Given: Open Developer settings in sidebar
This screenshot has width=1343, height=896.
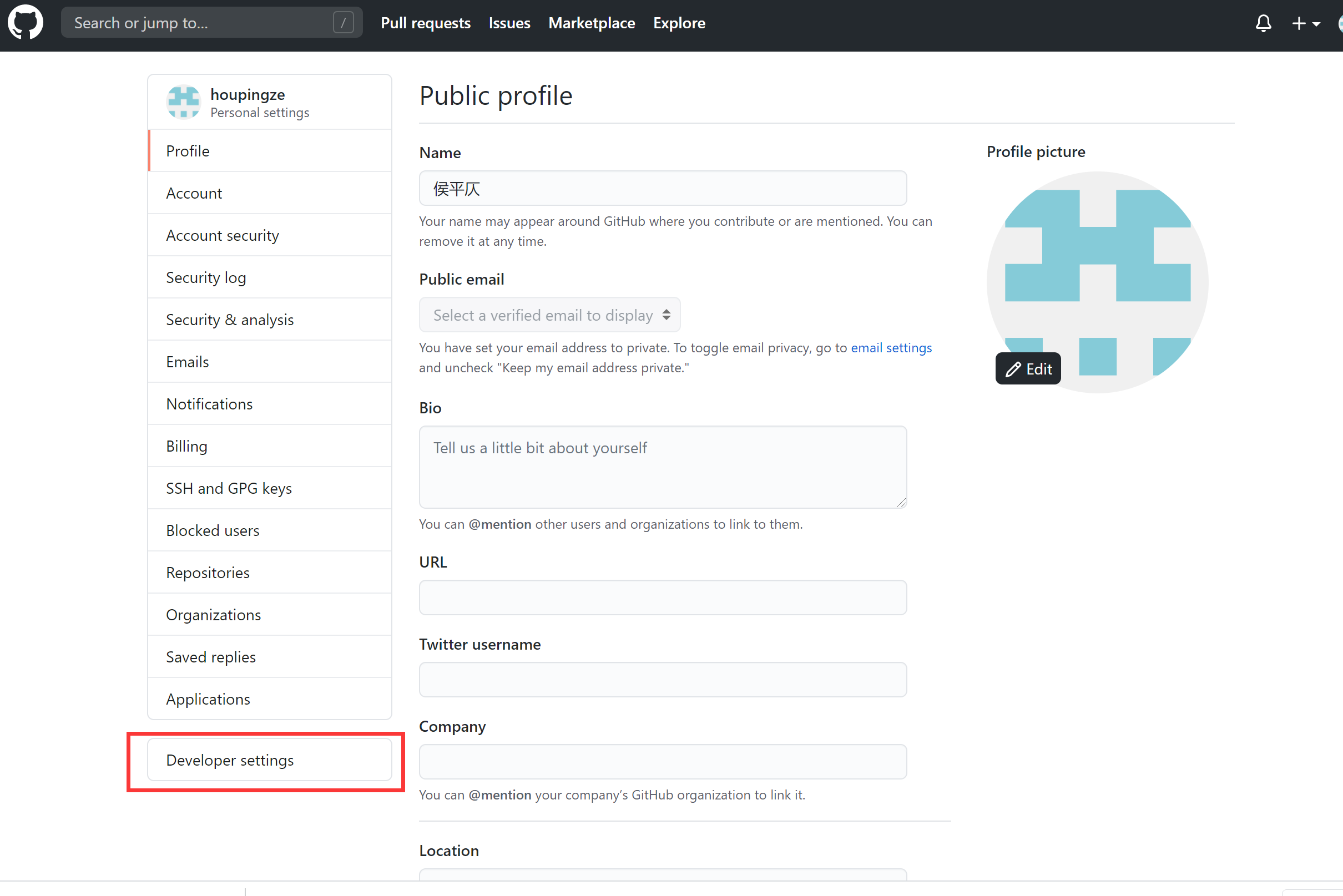Looking at the screenshot, I should (230, 760).
